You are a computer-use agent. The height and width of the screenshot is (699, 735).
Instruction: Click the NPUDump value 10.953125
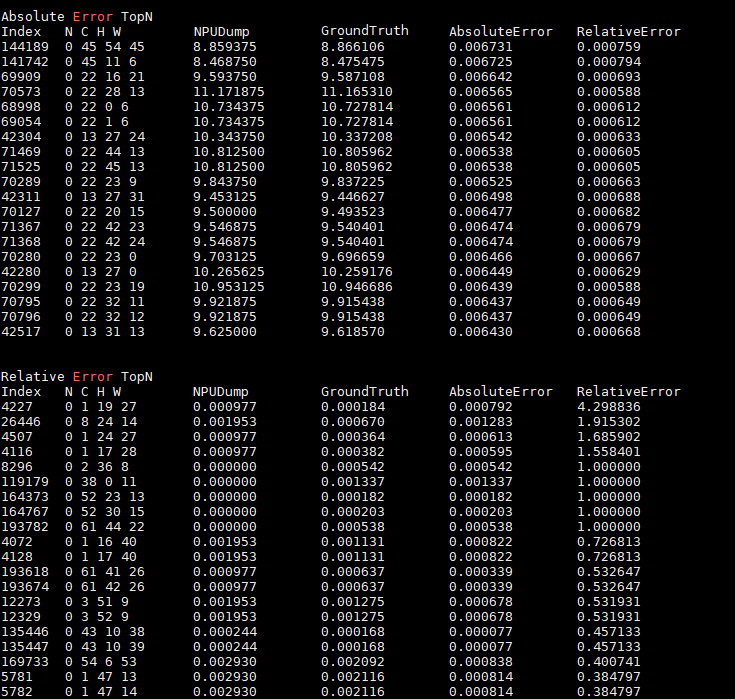click(229, 284)
